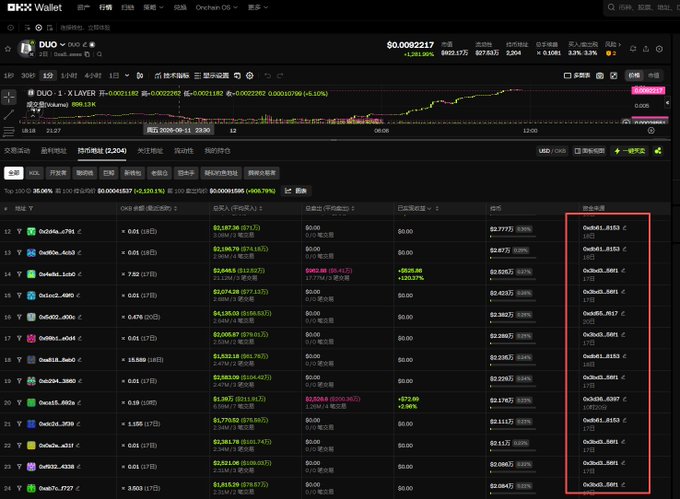Click the search magnifier beside DUO address
The width and height of the screenshot is (680, 499).
click(x=99, y=54)
